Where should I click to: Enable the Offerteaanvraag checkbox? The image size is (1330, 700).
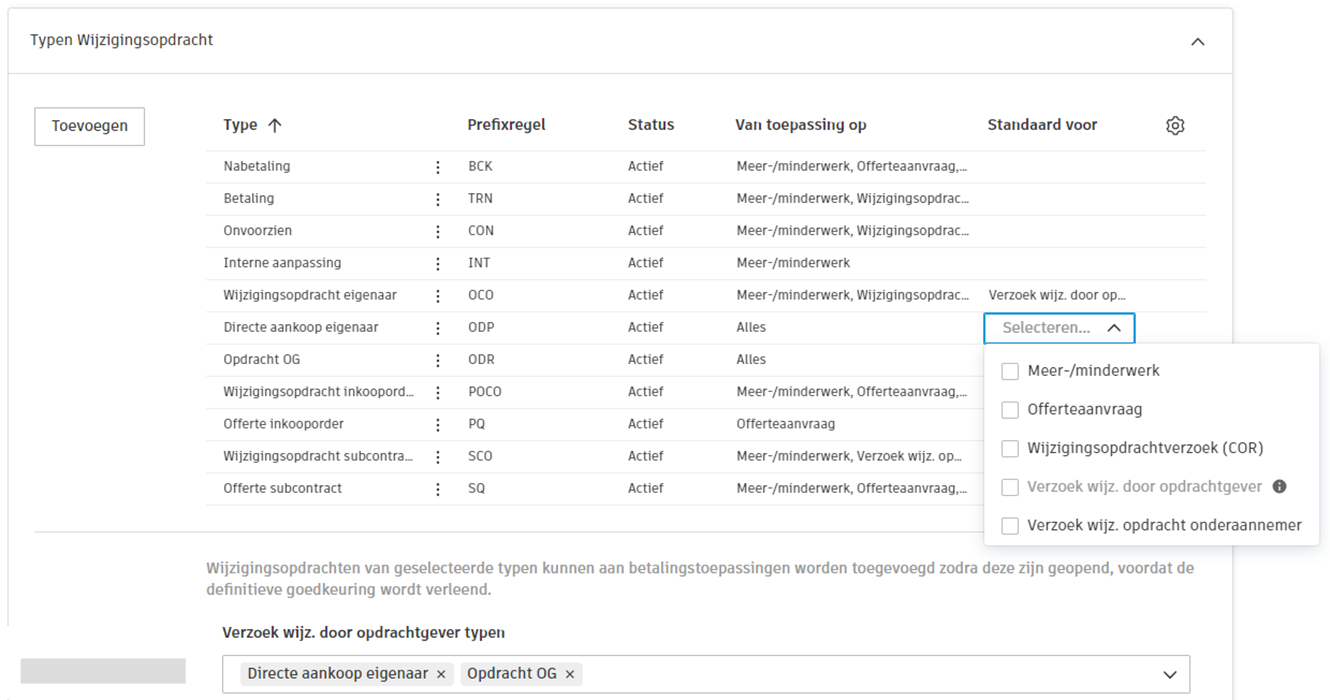(1010, 409)
